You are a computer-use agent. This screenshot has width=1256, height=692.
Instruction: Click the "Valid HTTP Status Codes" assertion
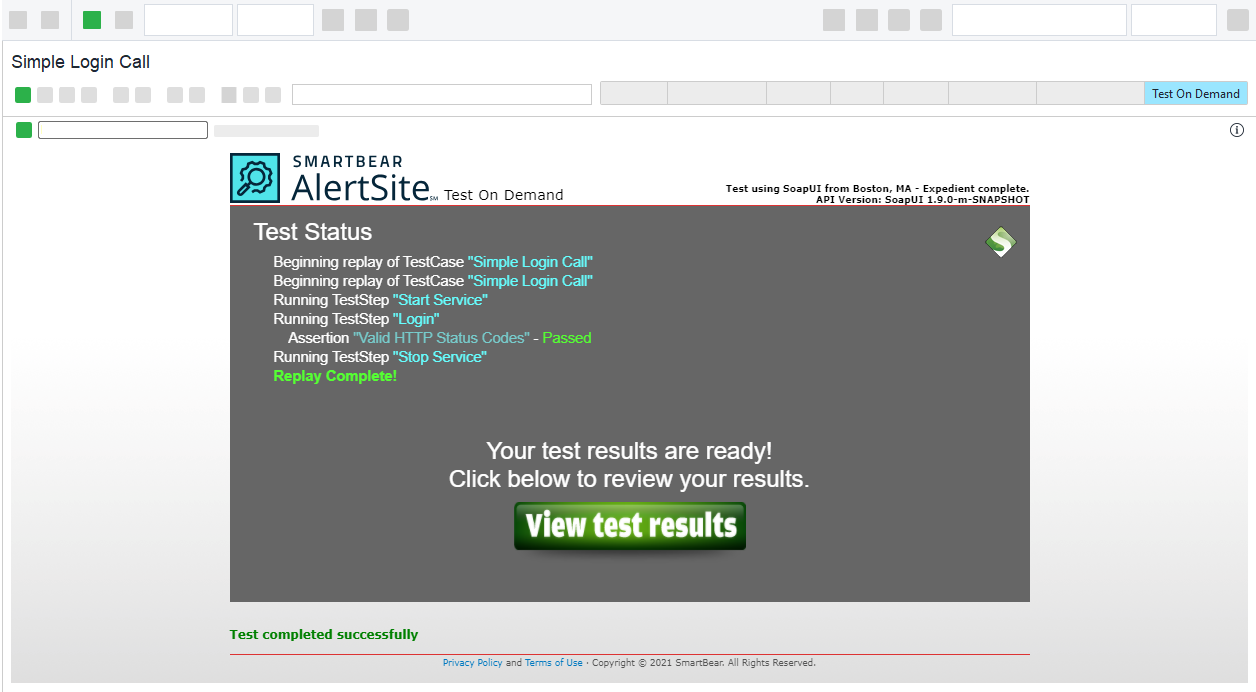pos(441,338)
